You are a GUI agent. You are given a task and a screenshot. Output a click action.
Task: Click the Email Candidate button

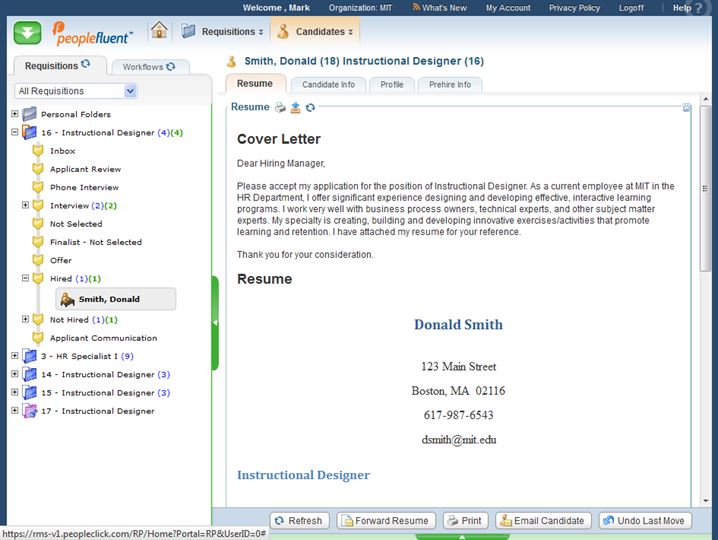[x=541, y=520]
